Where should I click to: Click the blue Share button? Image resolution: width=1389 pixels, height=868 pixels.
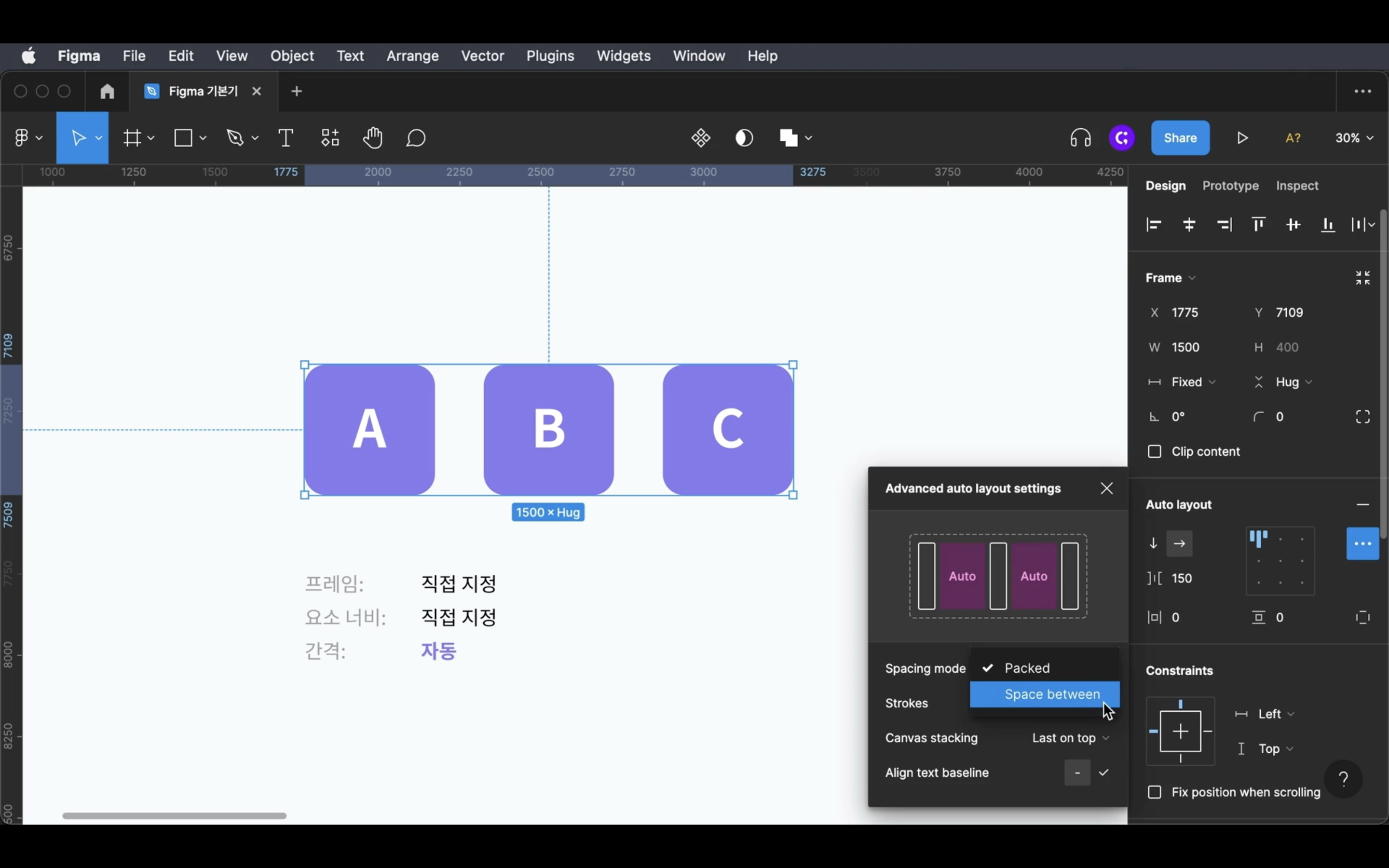point(1180,138)
